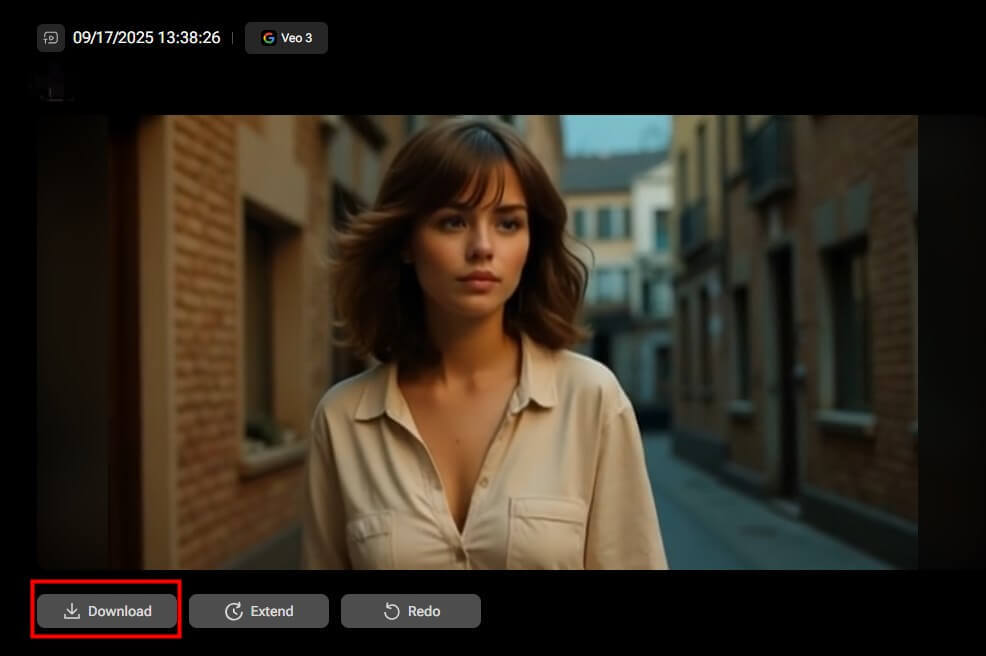The width and height of the screenshot is (986, 656).
Task: Open the Veo 3 model badge
Action: tap(286, 38)
